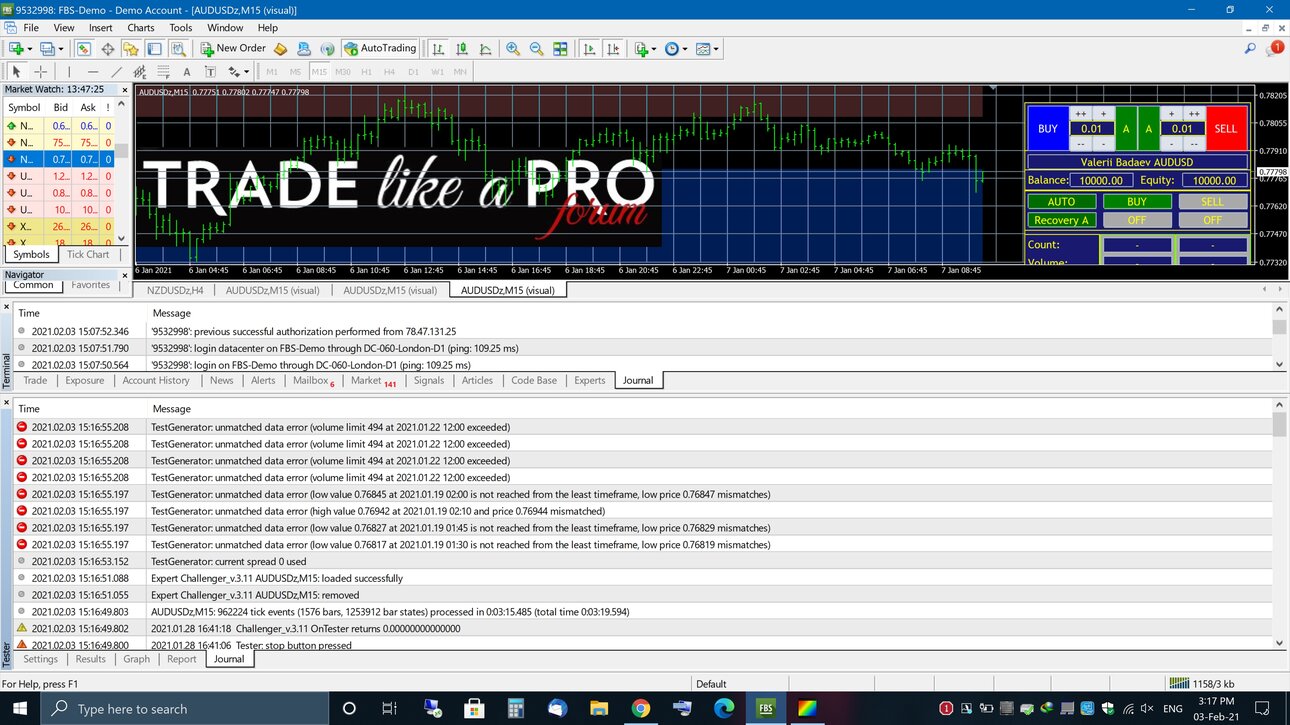The height and width of the screenshot is (725, 1290).
Task: Open the Tick Chart tab
Action: (88, 254)
